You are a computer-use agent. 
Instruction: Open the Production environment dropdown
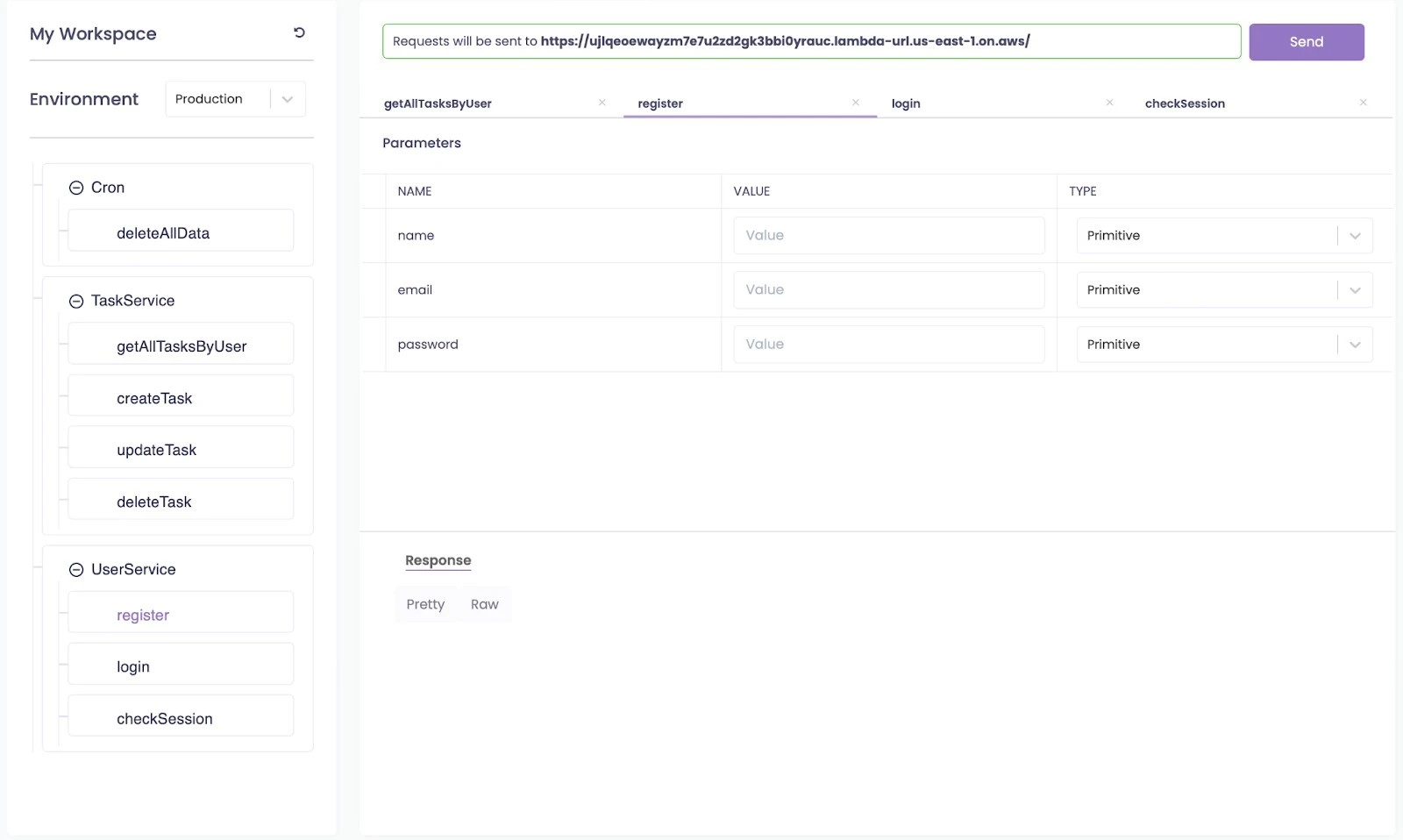tap(235, 99)
